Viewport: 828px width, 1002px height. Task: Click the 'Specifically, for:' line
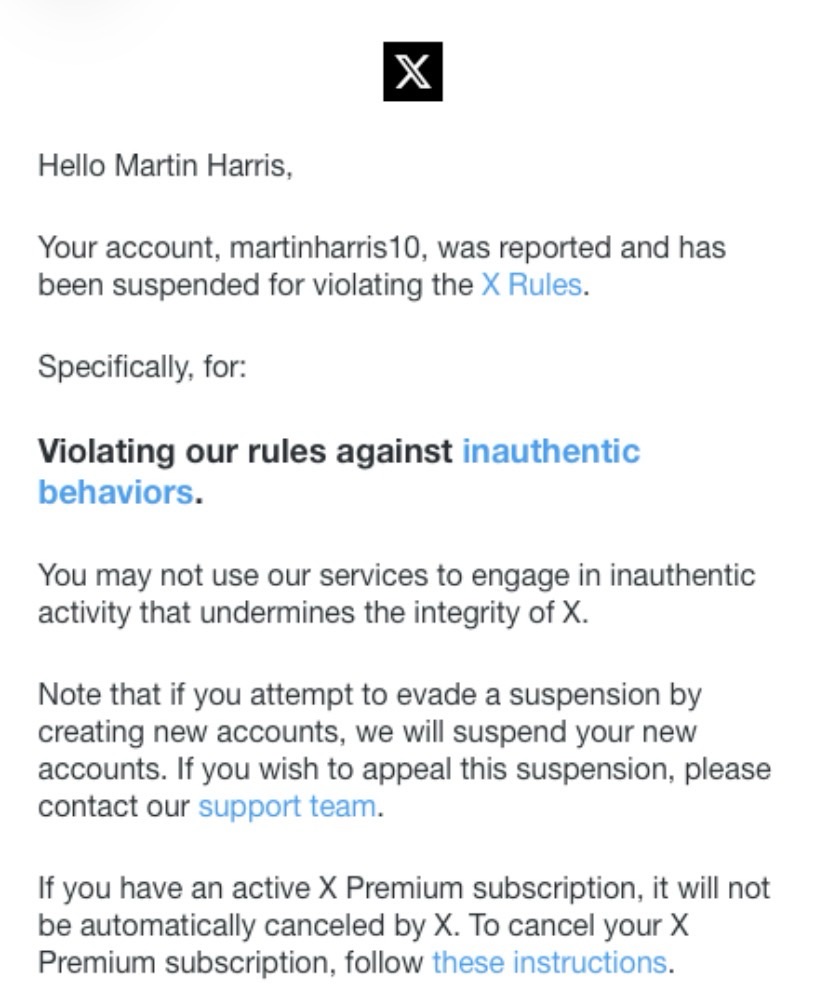coord(141,367)
